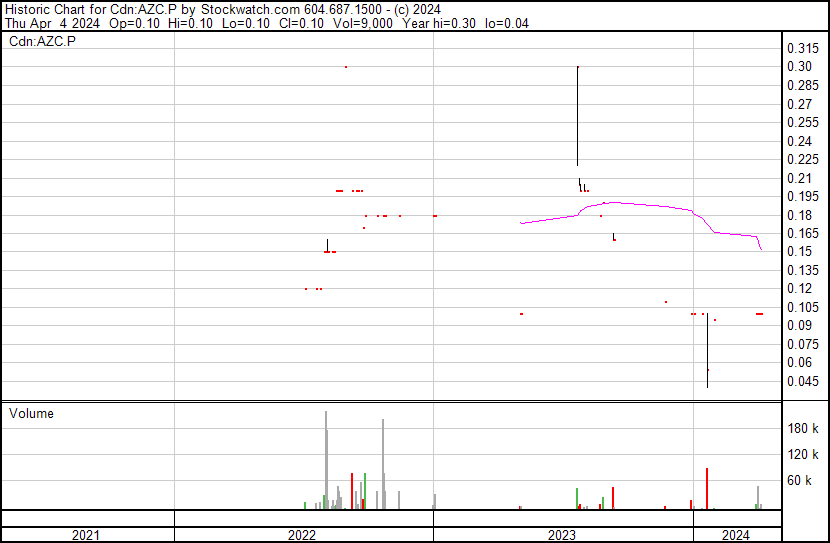Click the 0.06 price axis label
Screen dimensions: 830x543
coord(799,362)
